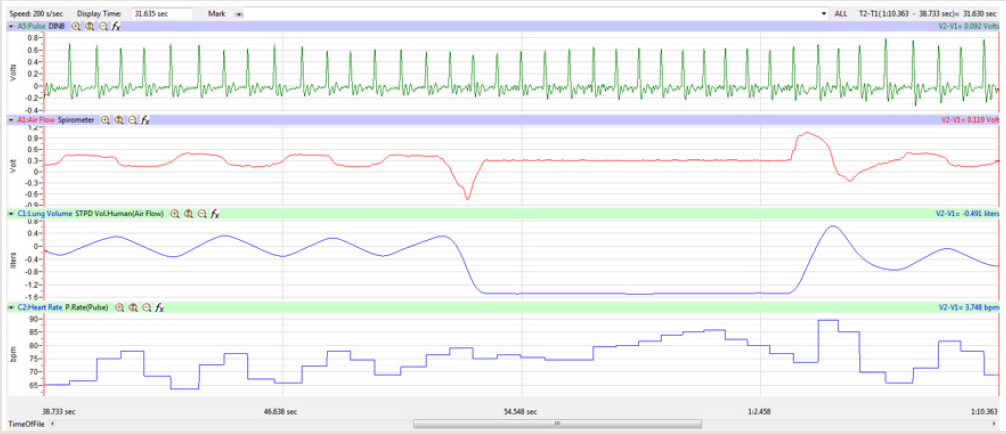
Task: Zoom in on the Heart Rate channel
Action: click(x=119, y=307)
